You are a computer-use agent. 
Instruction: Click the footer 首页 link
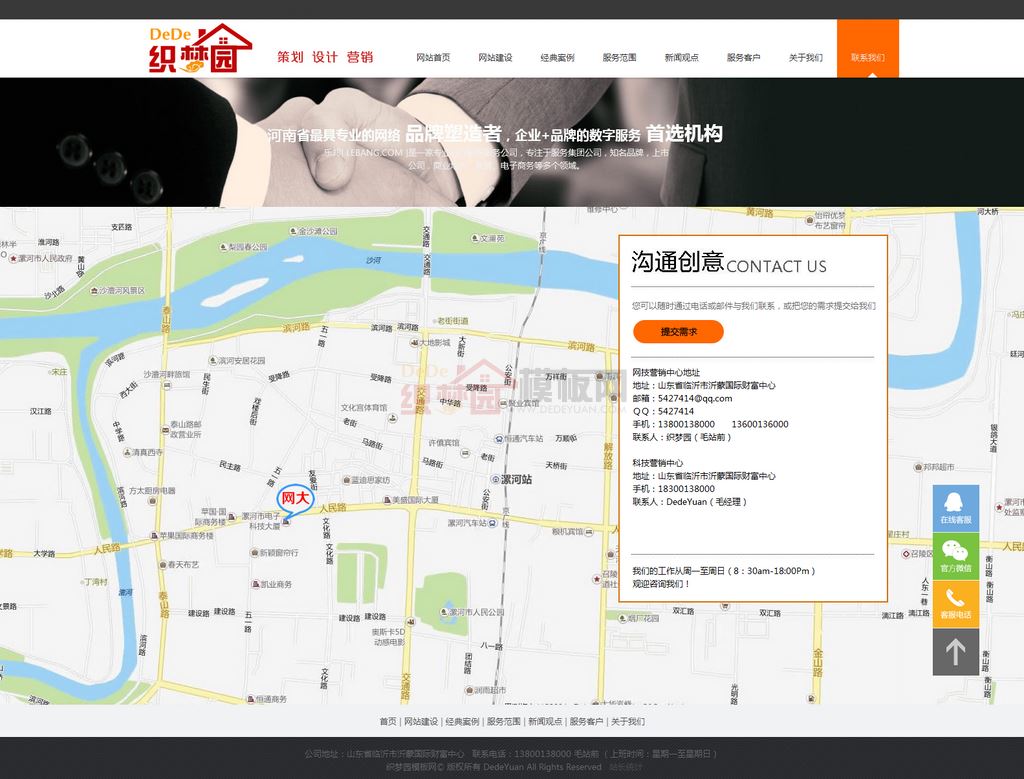[388, 721]
